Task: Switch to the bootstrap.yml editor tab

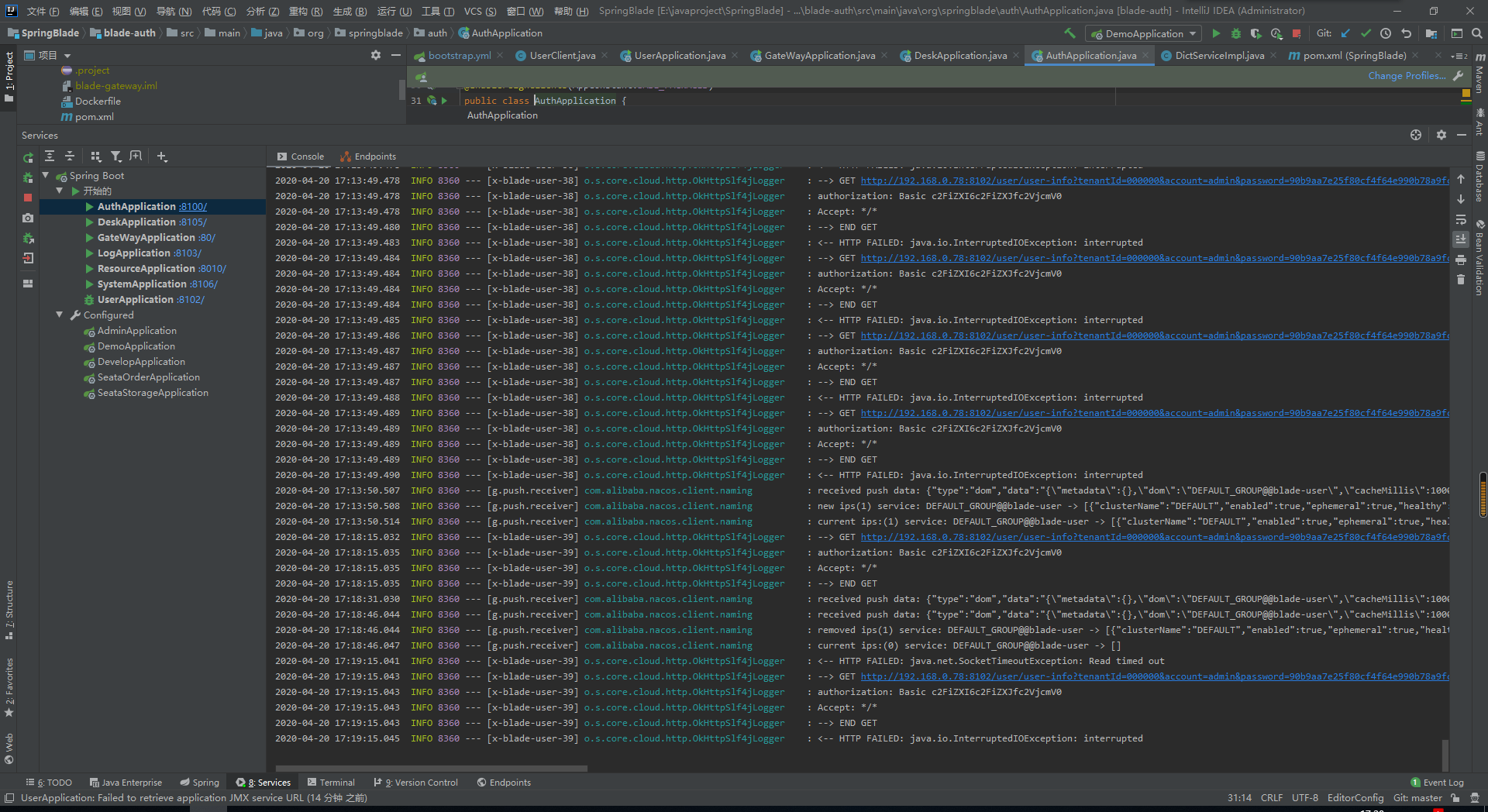Action: click(x=459, y=55)
